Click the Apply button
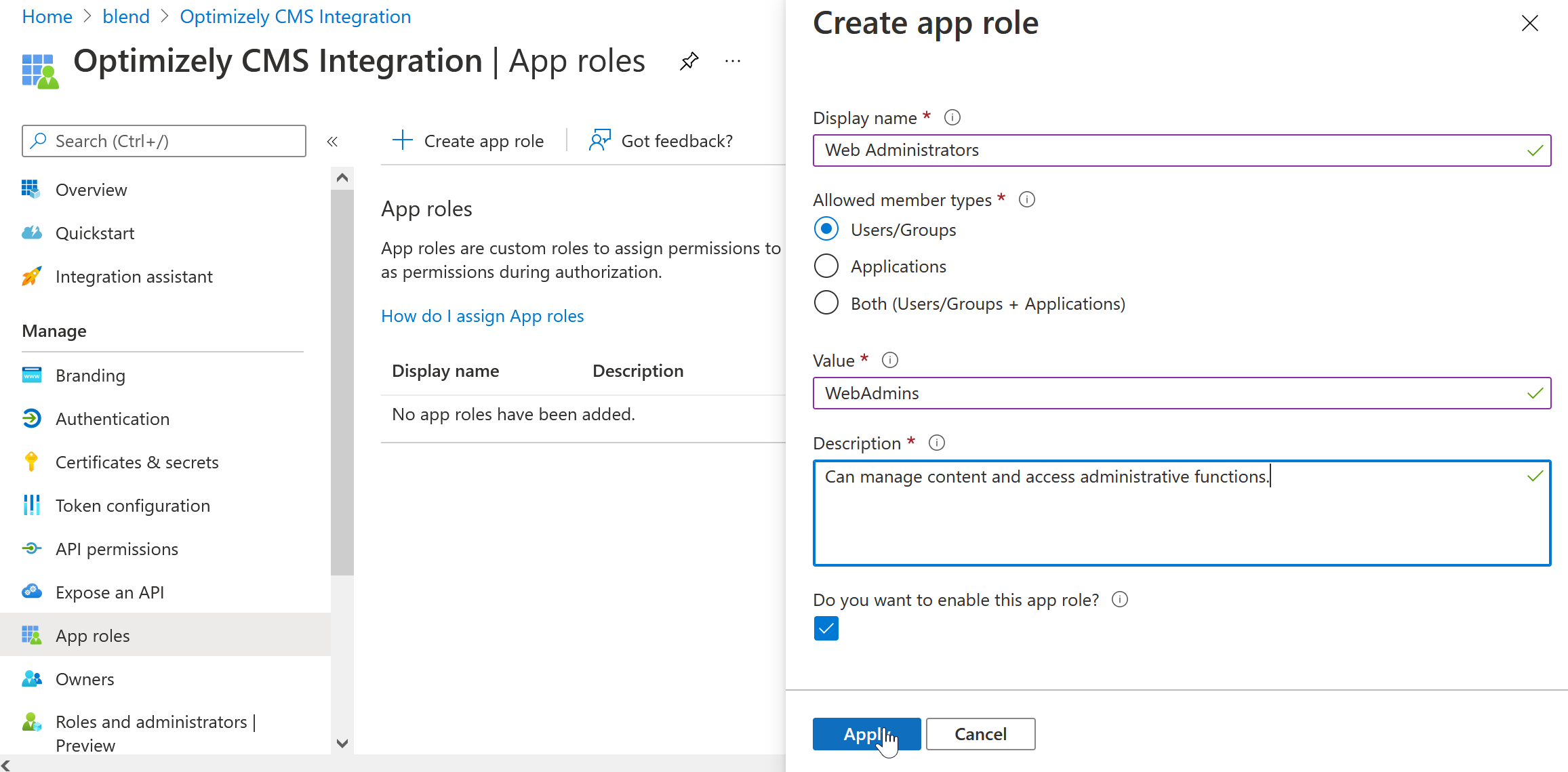Image resolution: width=1568 pixels, height=772 pixels. pos(866,734)
